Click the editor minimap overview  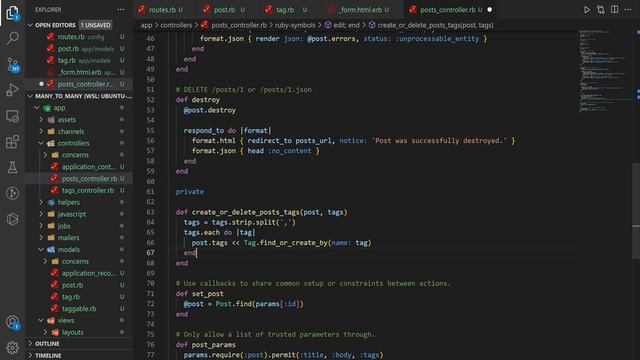604,70
